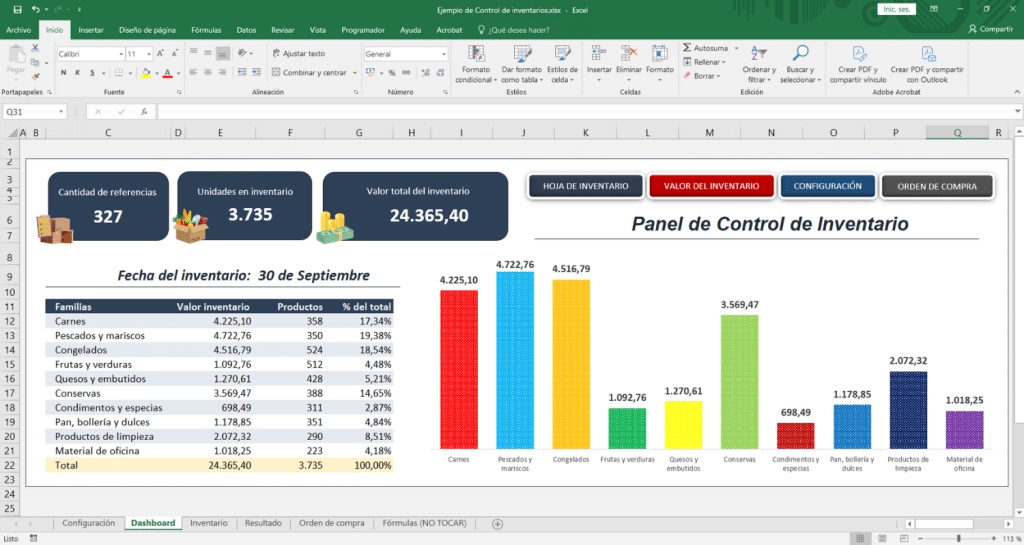Viewport: 1024px width, 545px height.
Task: Toggle underline with S button
Action: pos(92,72)
